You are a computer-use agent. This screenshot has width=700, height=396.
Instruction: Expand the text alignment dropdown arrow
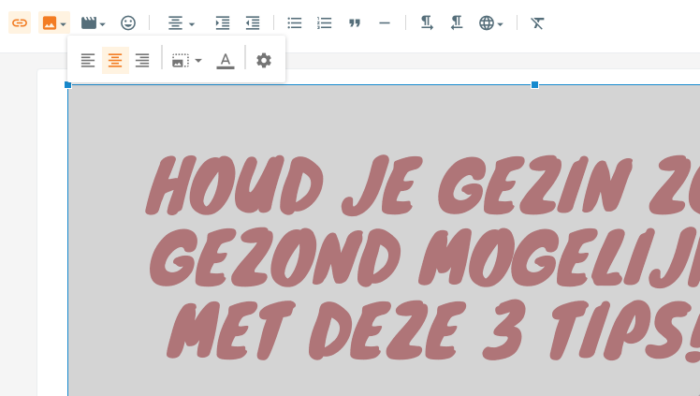(x=192, y=24)
